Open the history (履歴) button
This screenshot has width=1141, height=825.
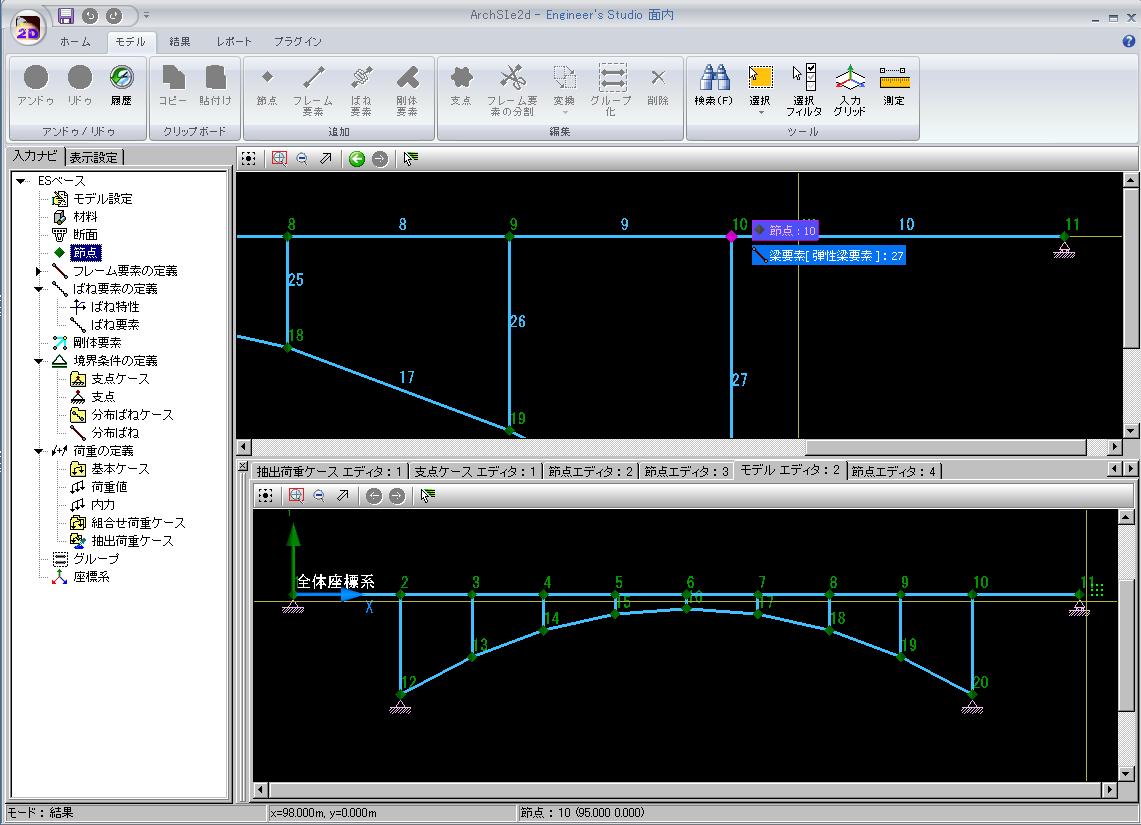tap(121, 86)
